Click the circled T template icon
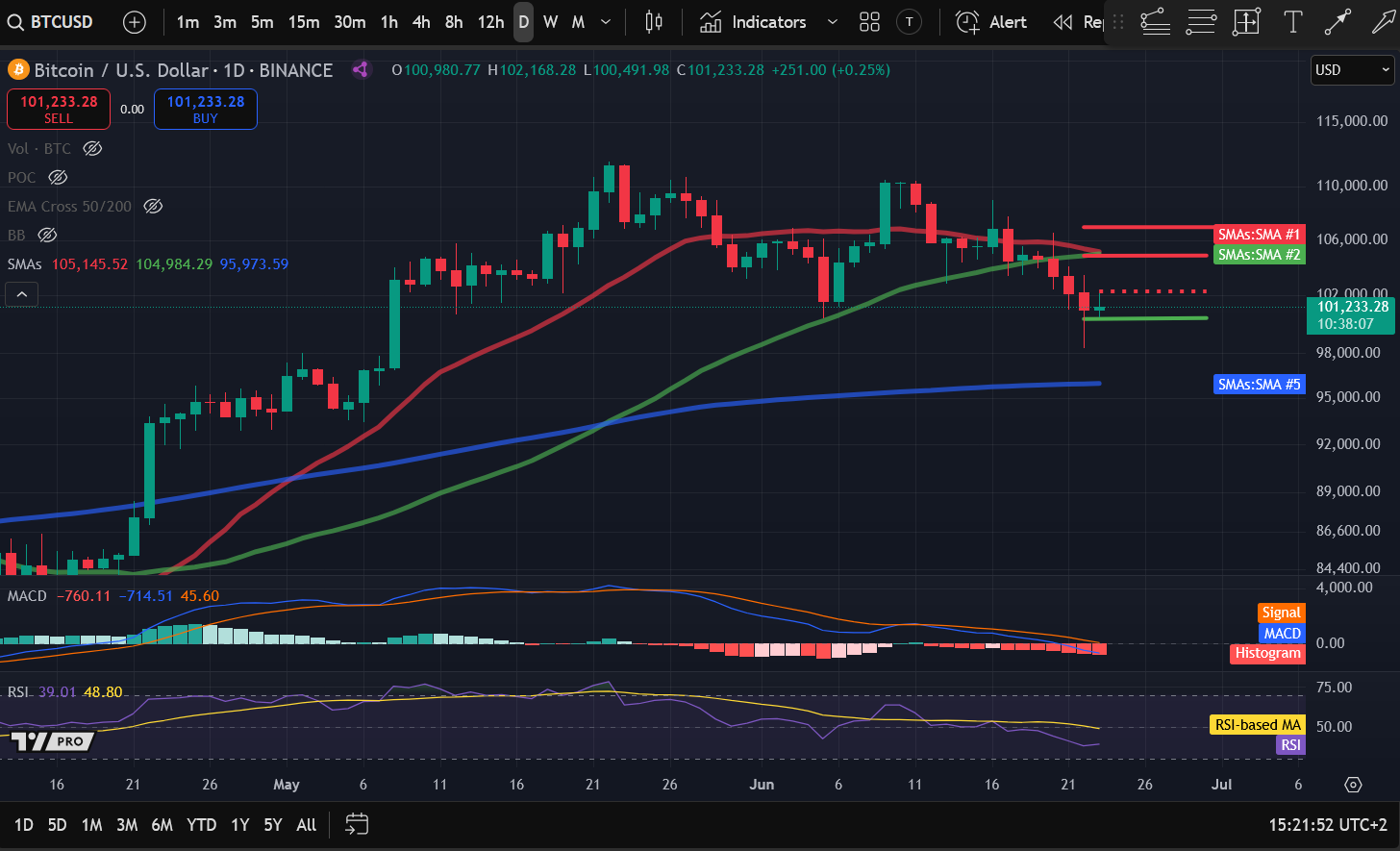Image resolution: width=1400 pixels, height=851 pixels. click(909, 21)
